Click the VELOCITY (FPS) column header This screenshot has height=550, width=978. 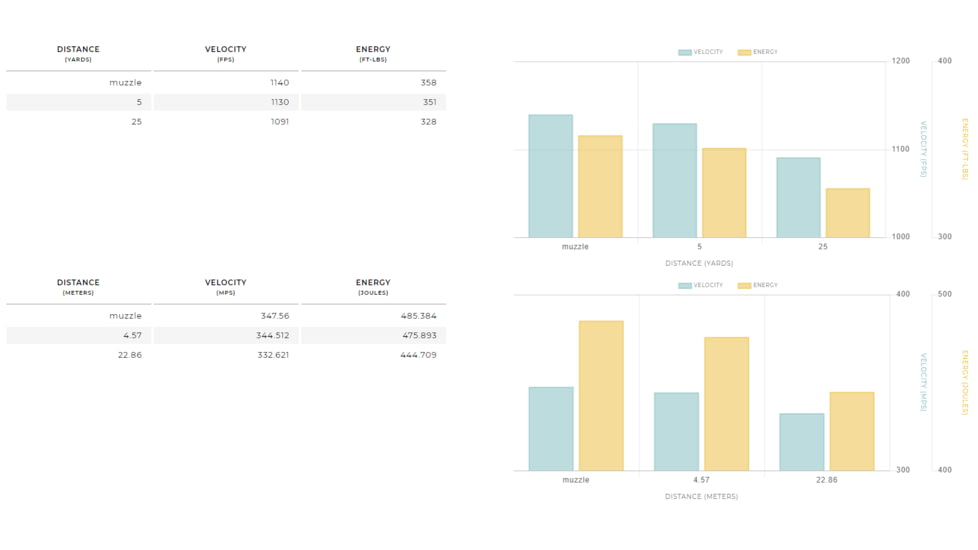click(x=225, y=53)
